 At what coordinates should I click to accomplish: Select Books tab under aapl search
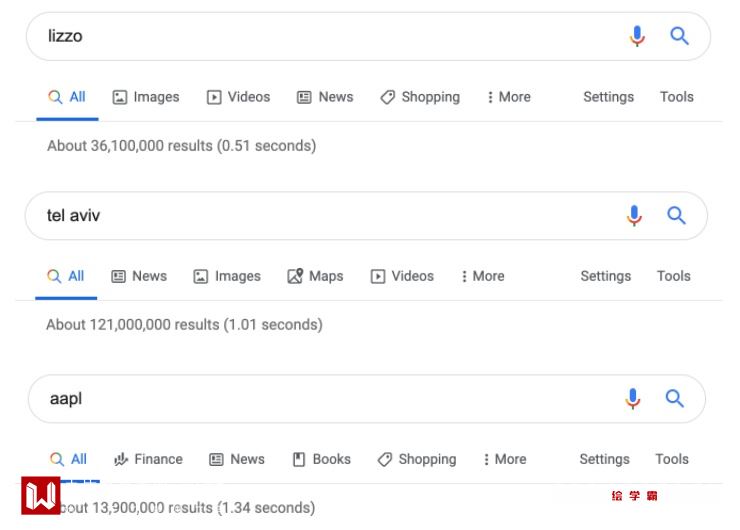pos(322,459)
